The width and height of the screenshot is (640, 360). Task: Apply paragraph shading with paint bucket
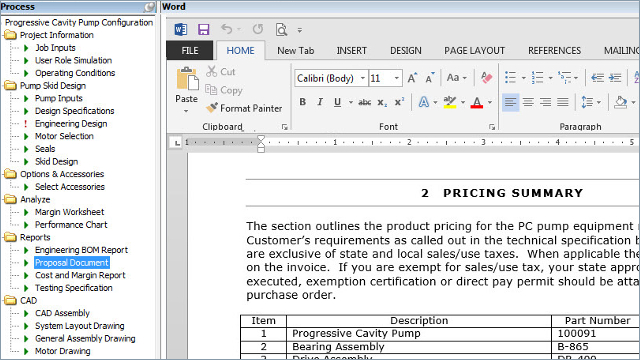[620, 102]
